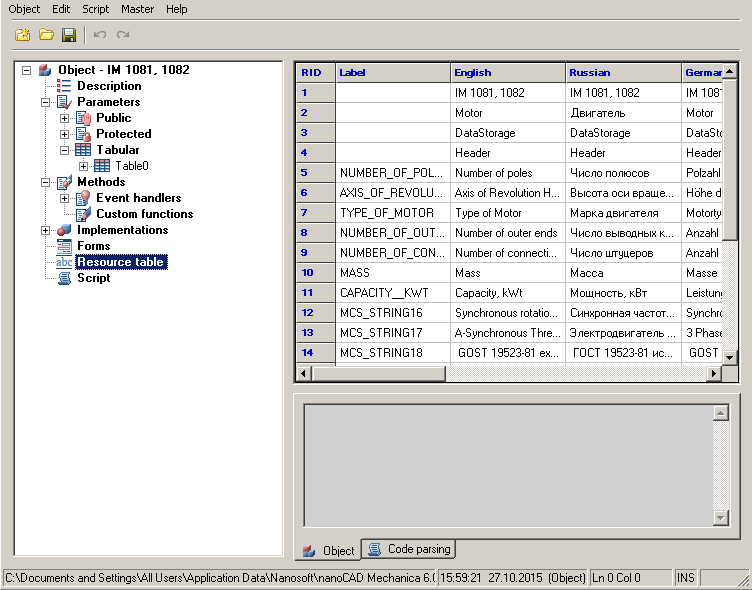This screenshot has height=590, width=752.
Task: Expand the Implementations tree node
Action: click(x=46, y=230)
